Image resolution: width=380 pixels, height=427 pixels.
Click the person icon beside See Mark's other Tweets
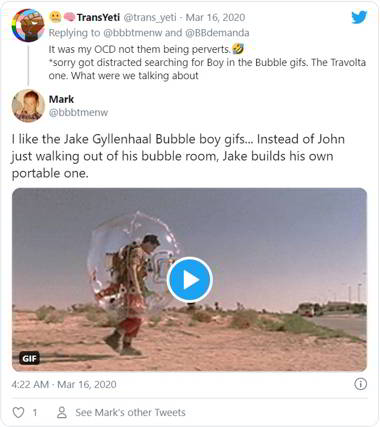pyautogui.click(x=62, y=412)
